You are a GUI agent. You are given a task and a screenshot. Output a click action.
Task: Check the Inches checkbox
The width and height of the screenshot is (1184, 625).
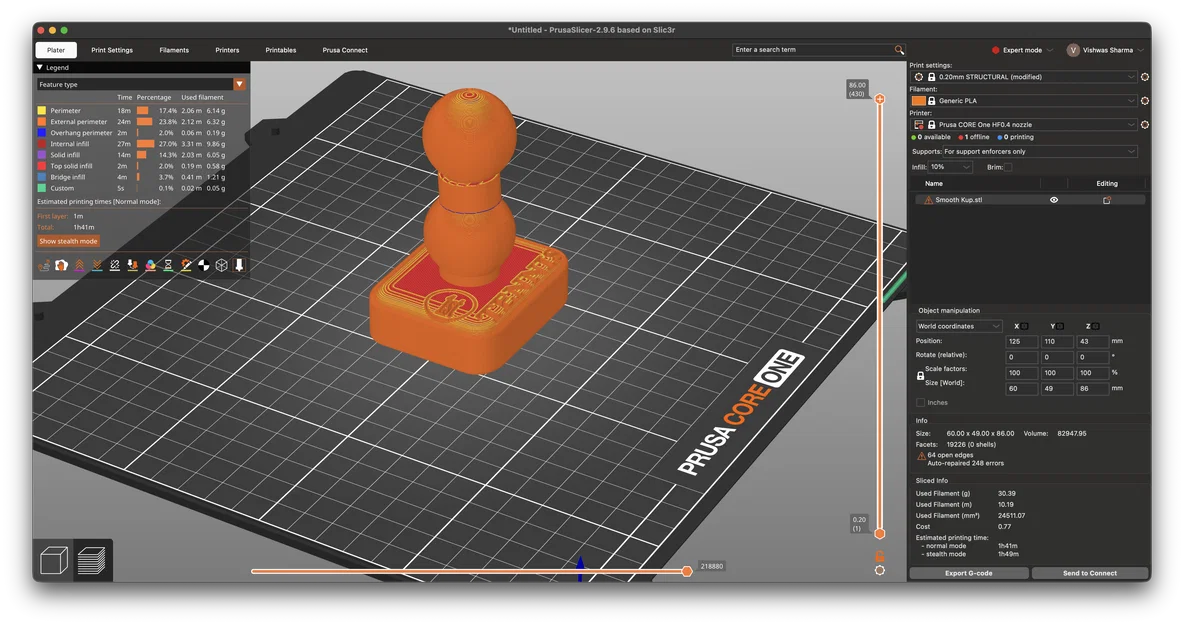tap(920, 402)
